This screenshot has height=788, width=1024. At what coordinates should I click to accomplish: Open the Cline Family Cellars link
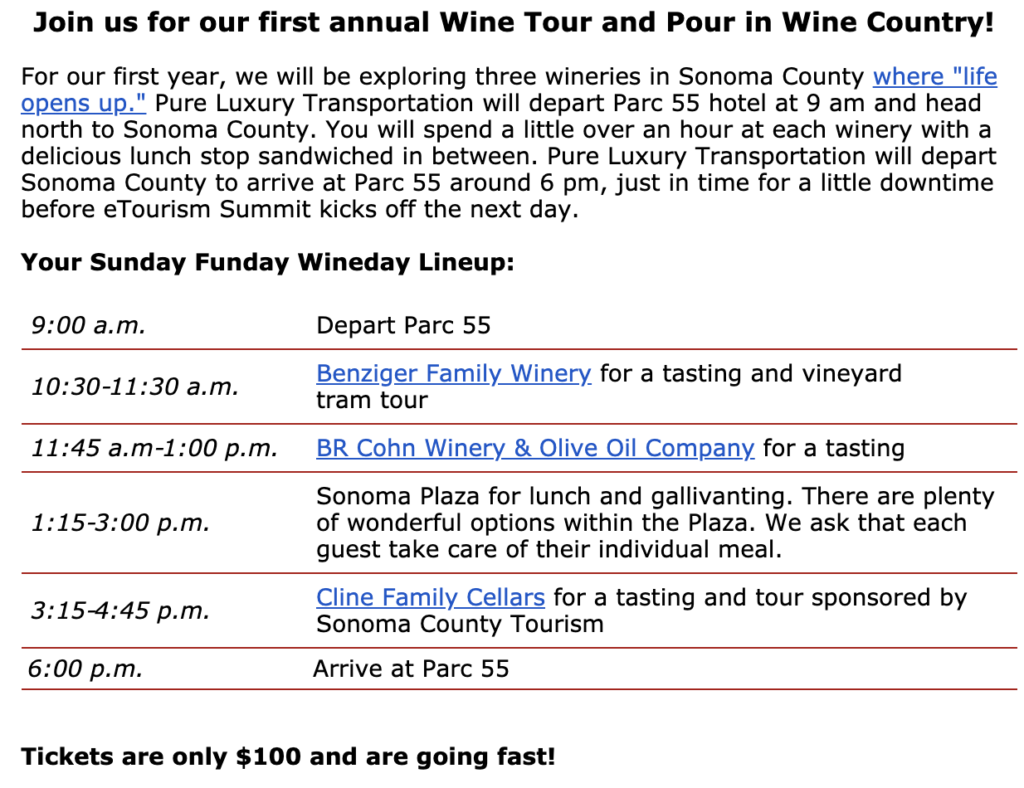[430, 597]
